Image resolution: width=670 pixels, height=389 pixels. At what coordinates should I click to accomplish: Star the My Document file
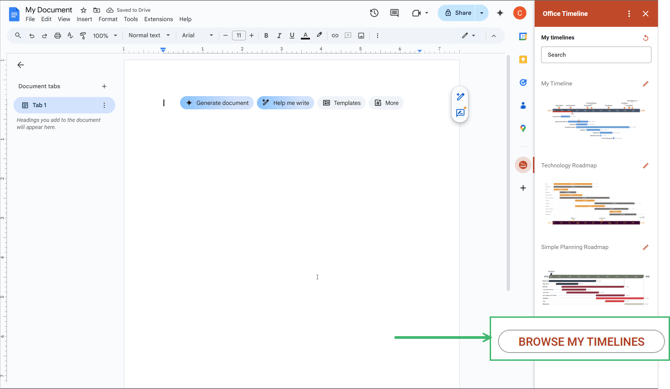tap(84, 10)
